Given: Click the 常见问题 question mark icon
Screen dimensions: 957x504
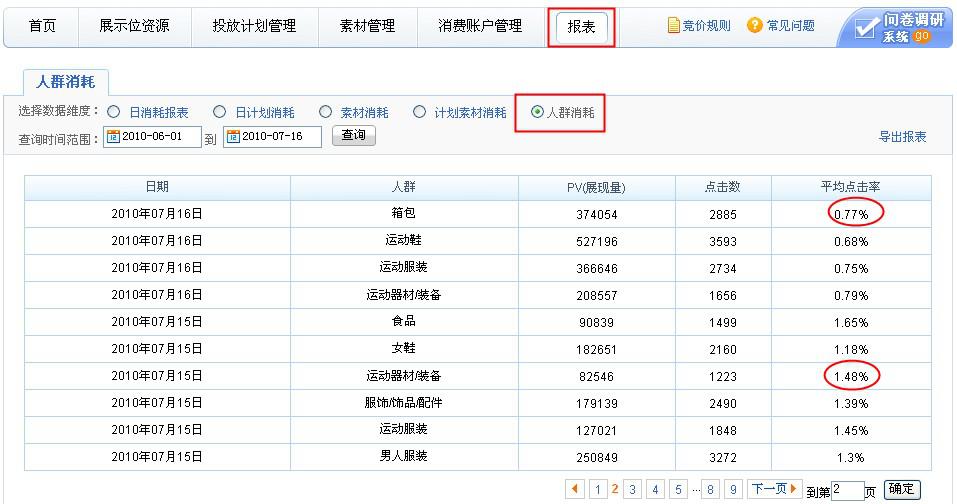Looking at the screenshot, I should pos(755,25).
